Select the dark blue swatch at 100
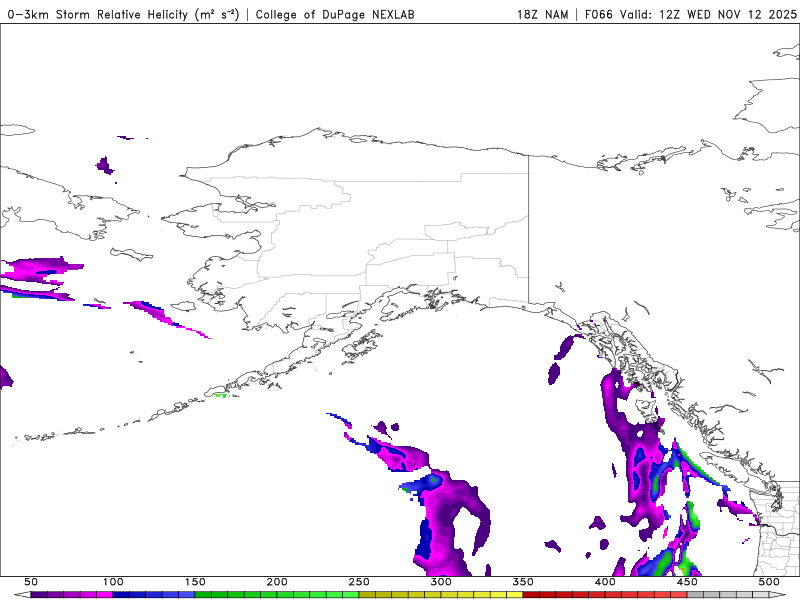Image resolution: width=800 pixels, height=600 pixels. pos(121,595)
